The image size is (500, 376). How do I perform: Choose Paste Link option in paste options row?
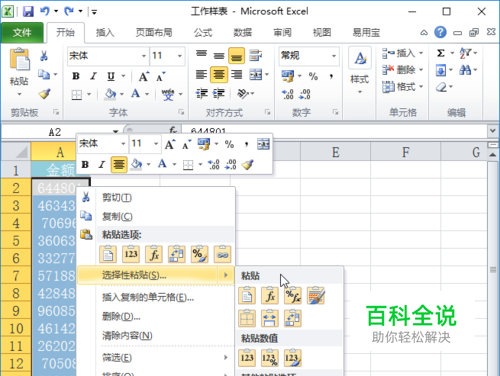point(223,254)
